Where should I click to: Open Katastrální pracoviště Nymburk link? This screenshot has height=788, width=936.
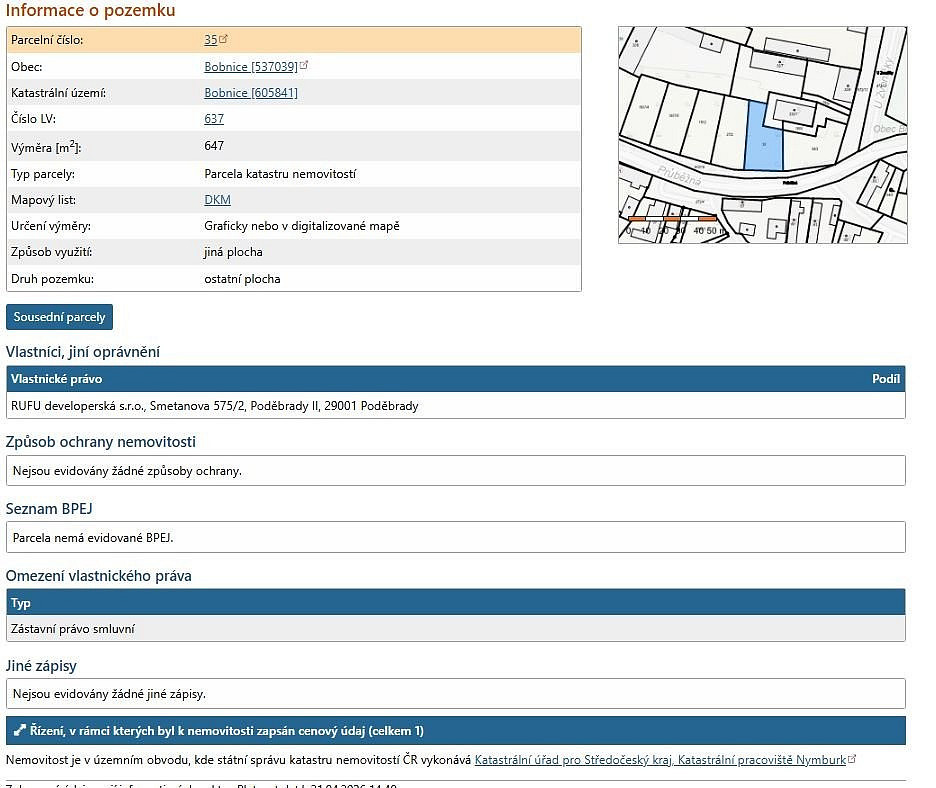click(660, 760)
